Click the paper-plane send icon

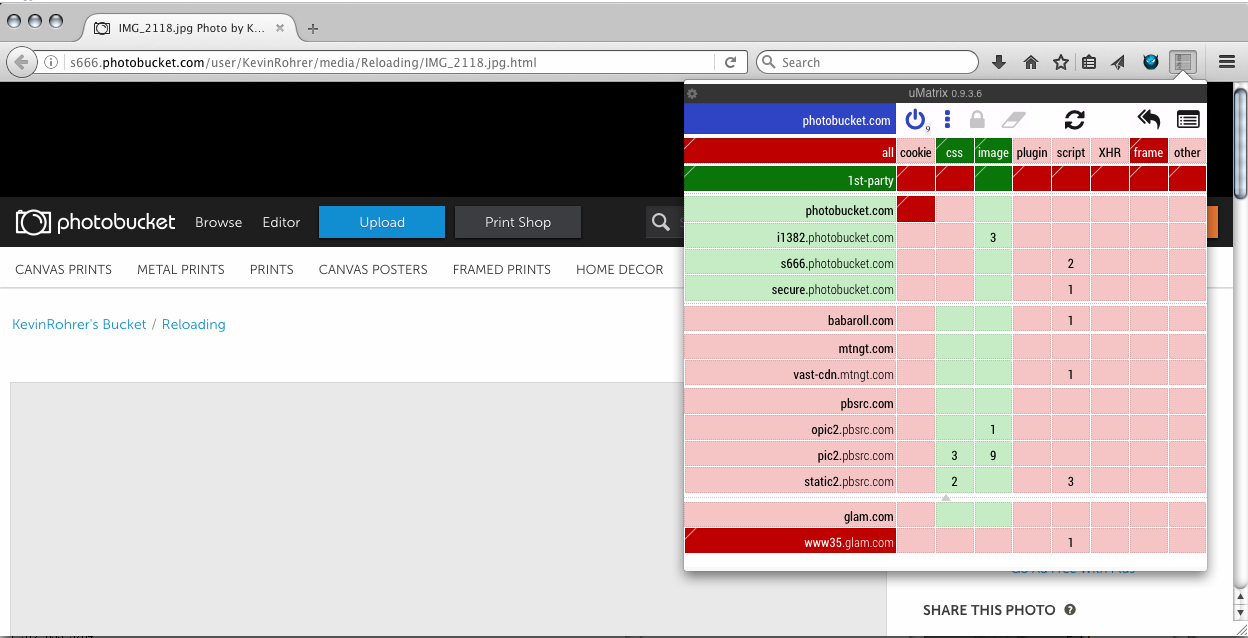[1120, 62]
